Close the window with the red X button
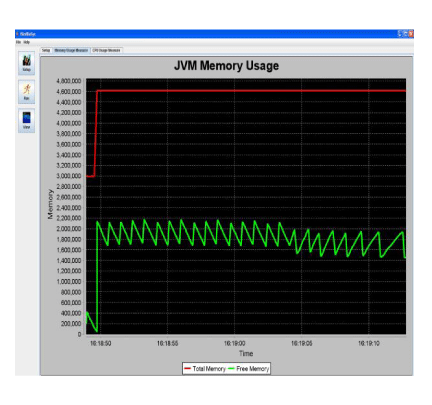432x405 pixels. [411, 34]
